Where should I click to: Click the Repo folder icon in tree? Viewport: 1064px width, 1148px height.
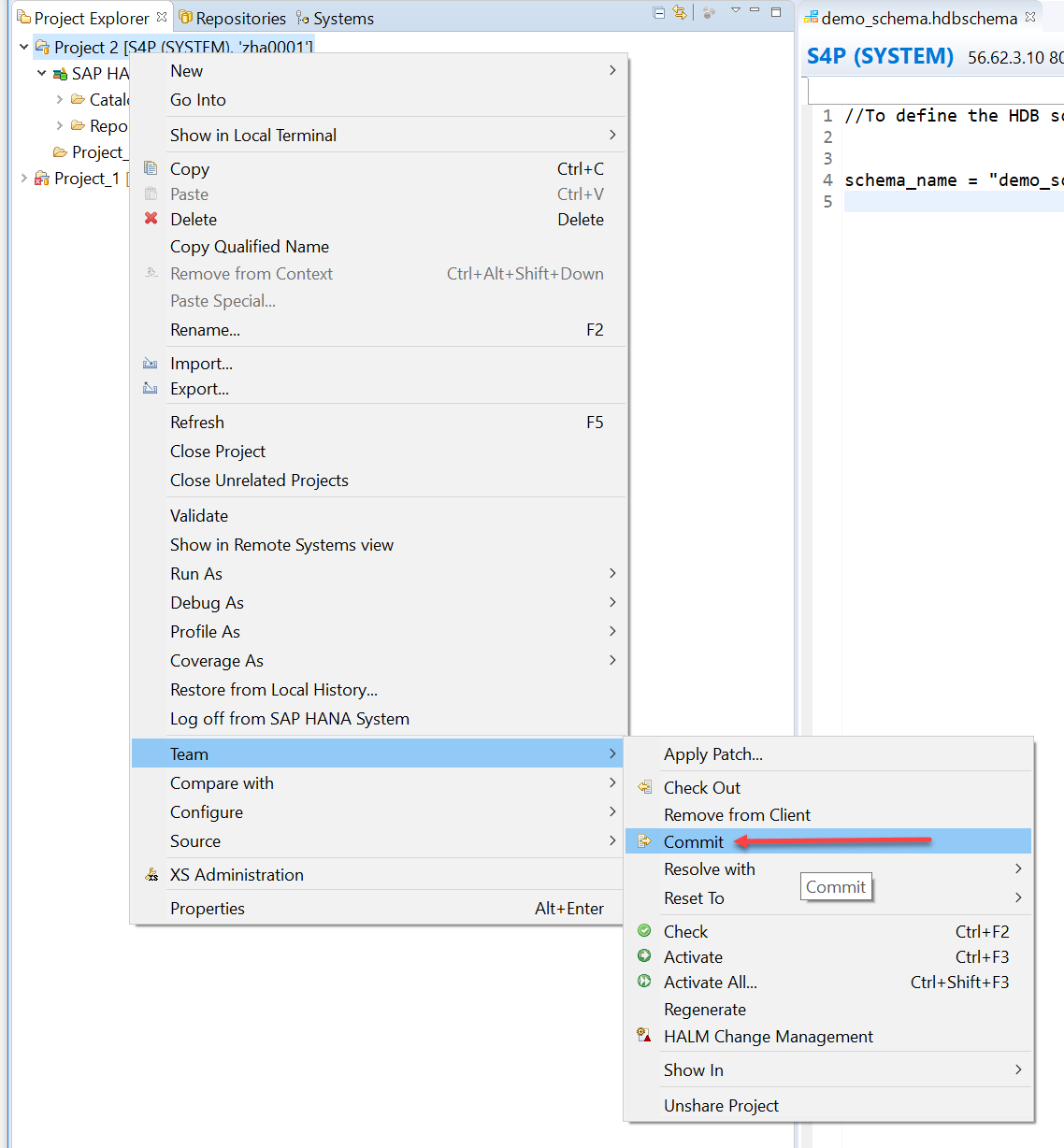point(79,125)
